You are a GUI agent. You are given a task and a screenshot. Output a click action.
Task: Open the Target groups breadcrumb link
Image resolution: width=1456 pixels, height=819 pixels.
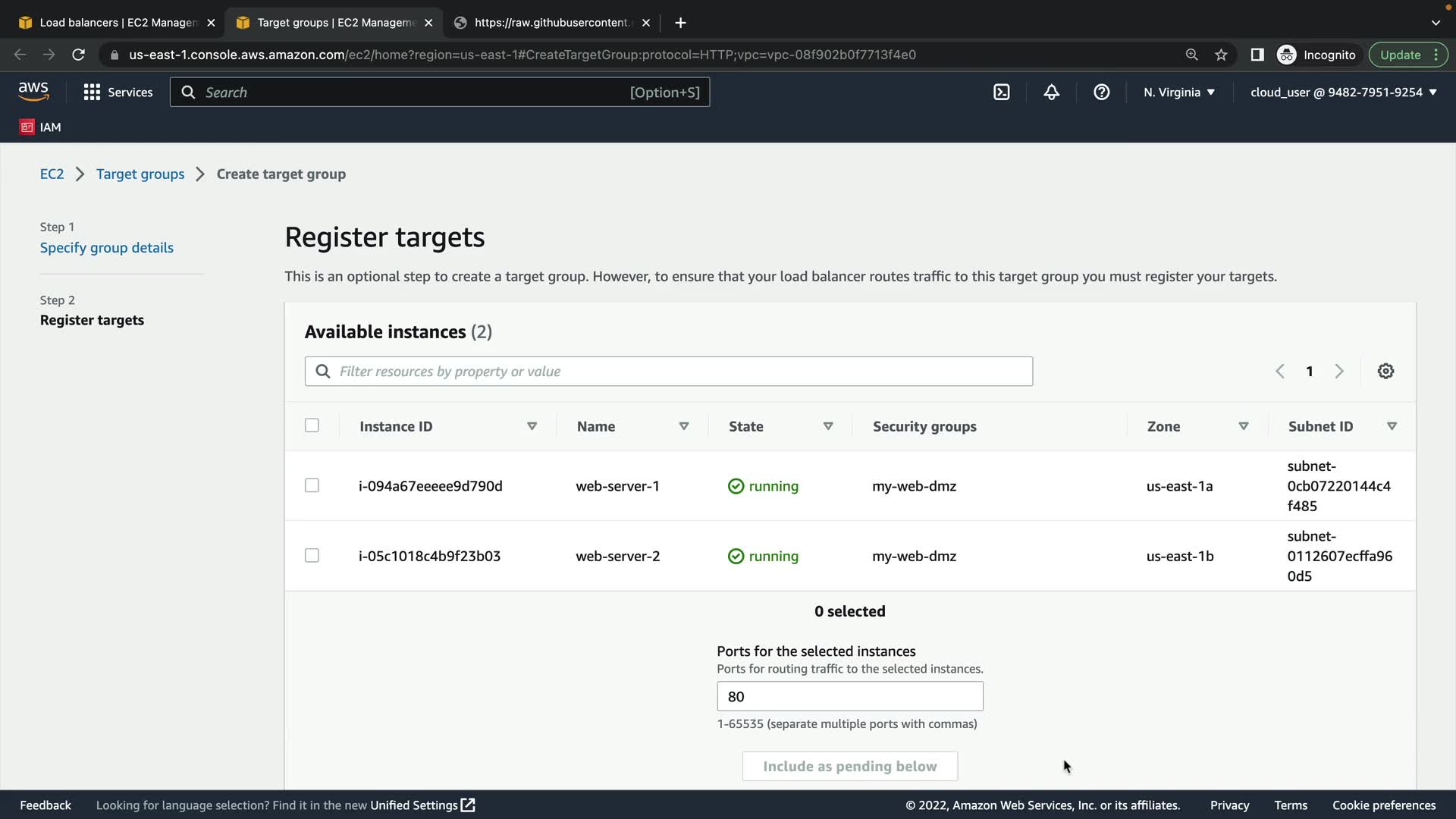click(x=140, y=174)
